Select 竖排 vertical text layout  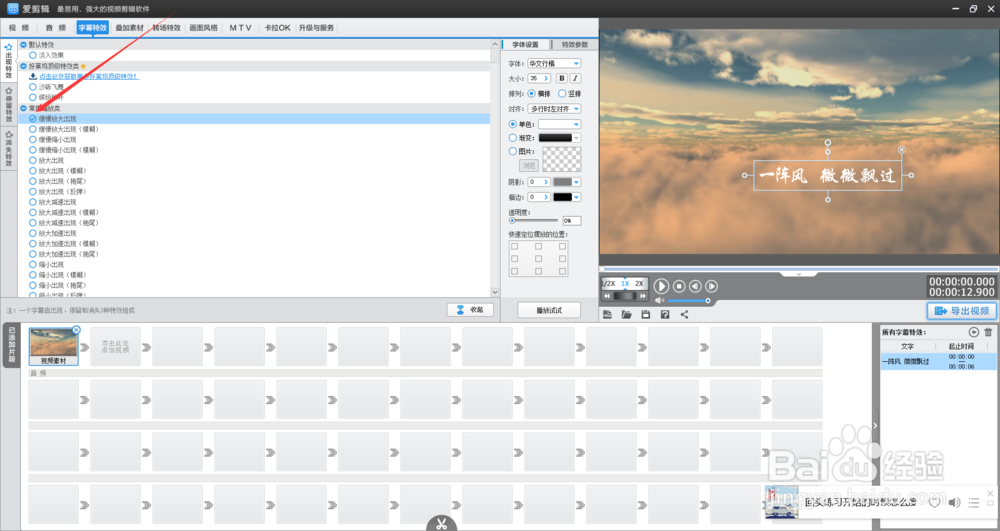562,94
